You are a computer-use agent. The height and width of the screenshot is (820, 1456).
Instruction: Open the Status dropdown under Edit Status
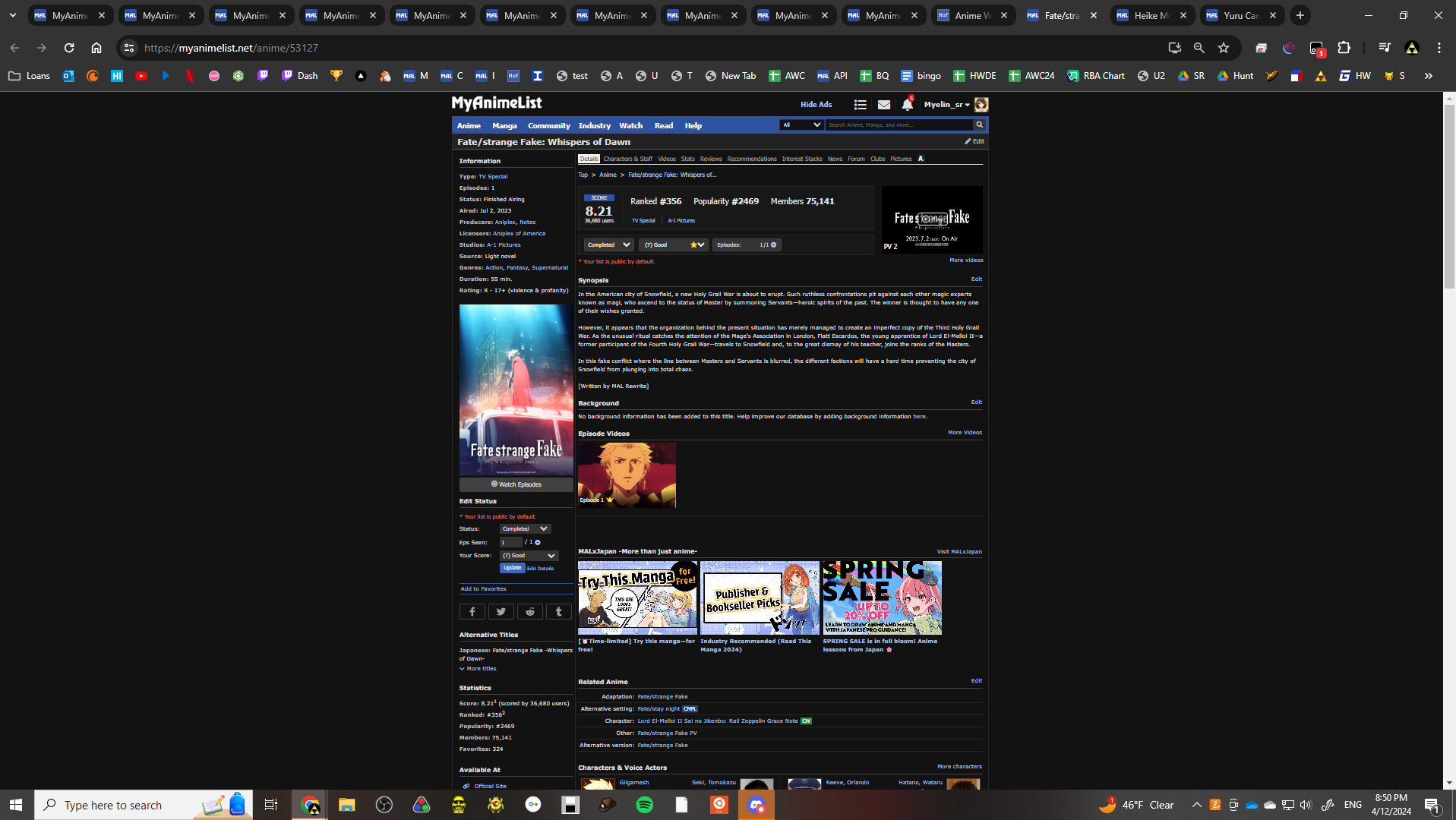525,528
